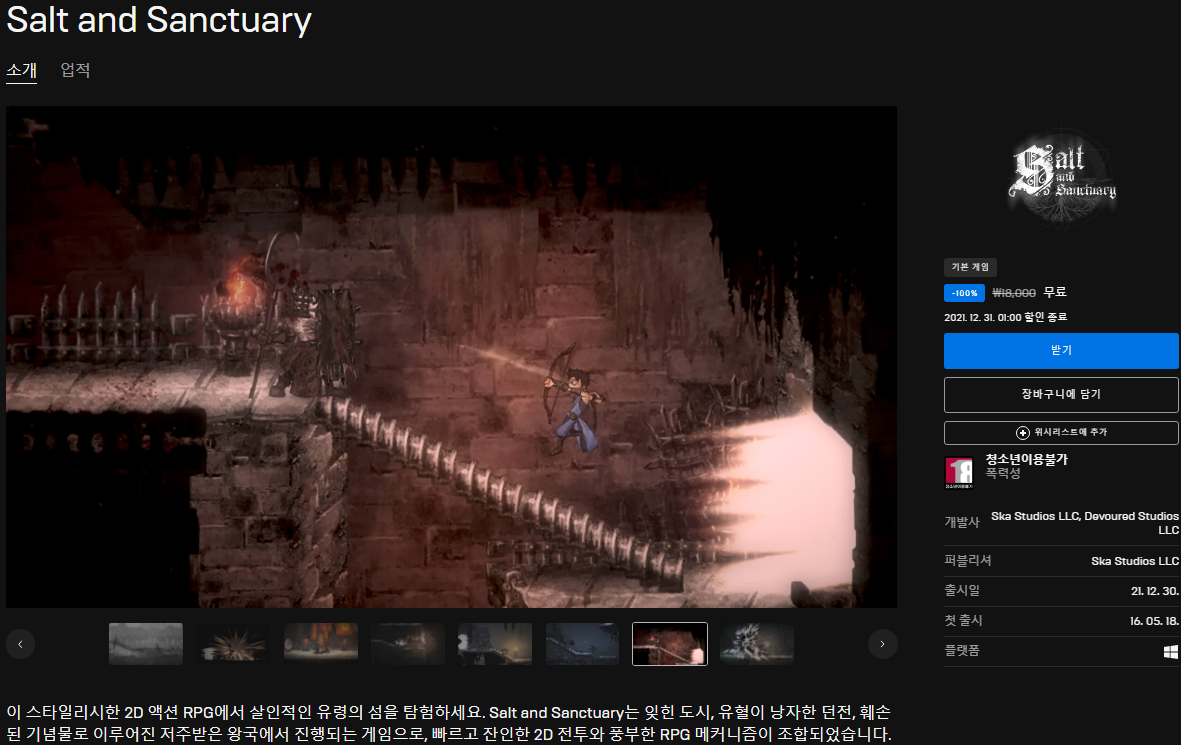1181x745 pixels.
Task: Click the 폭력성 descriptor text
Action: point(1002,473)
